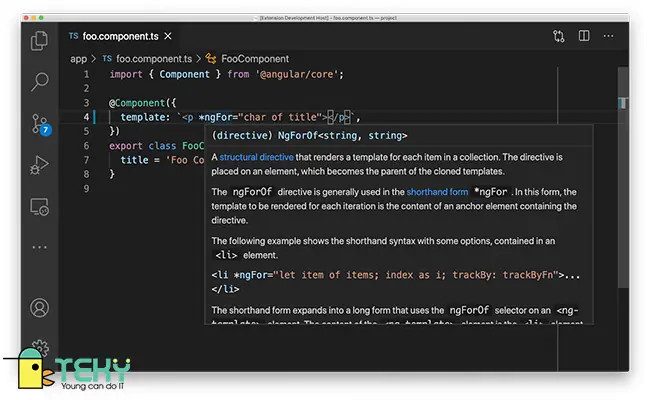Select the foo.component.ts editor tab

coord(119,36)
